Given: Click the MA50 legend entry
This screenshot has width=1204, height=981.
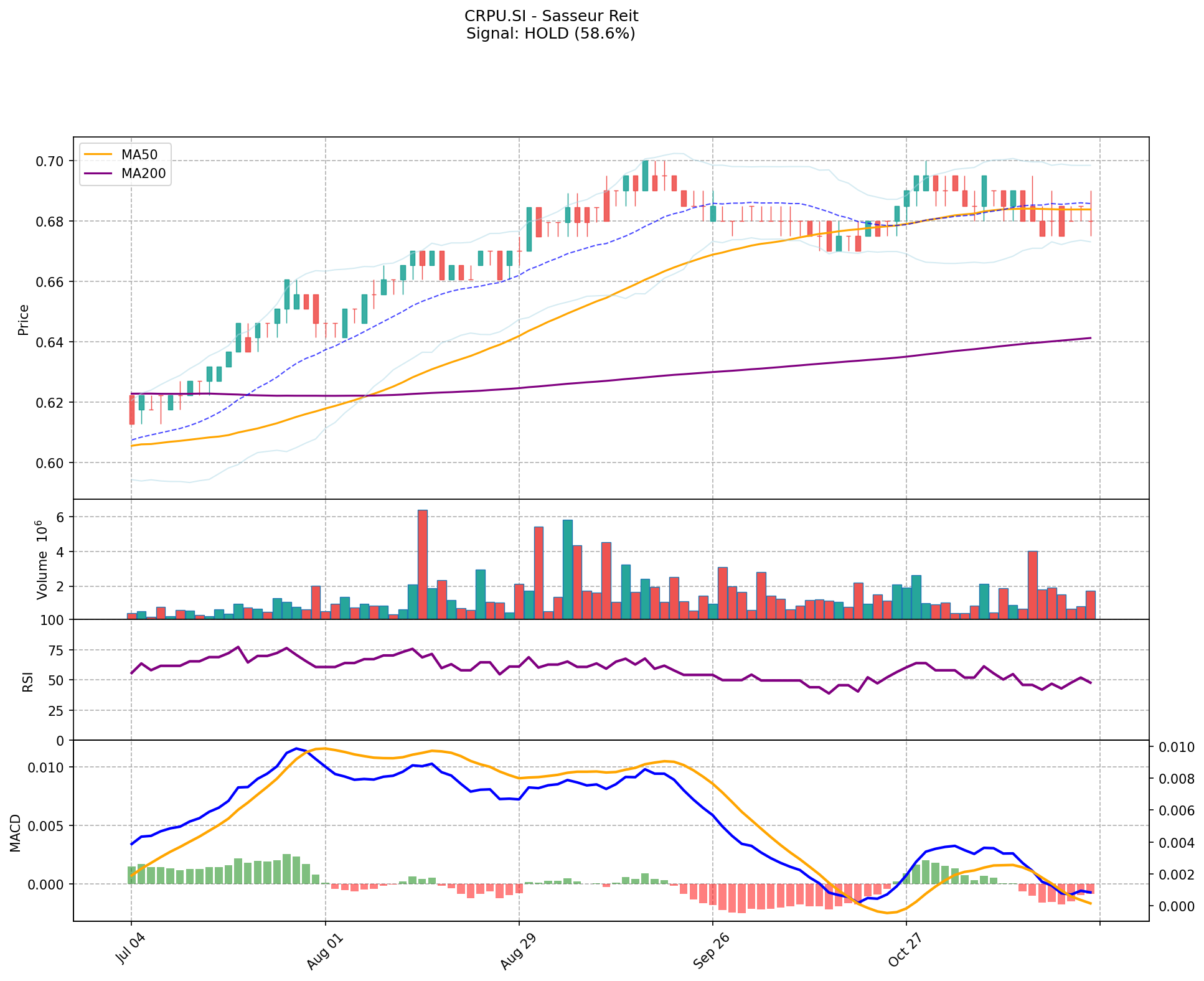Looking at the screenshot, I should (x=139, y=155).
